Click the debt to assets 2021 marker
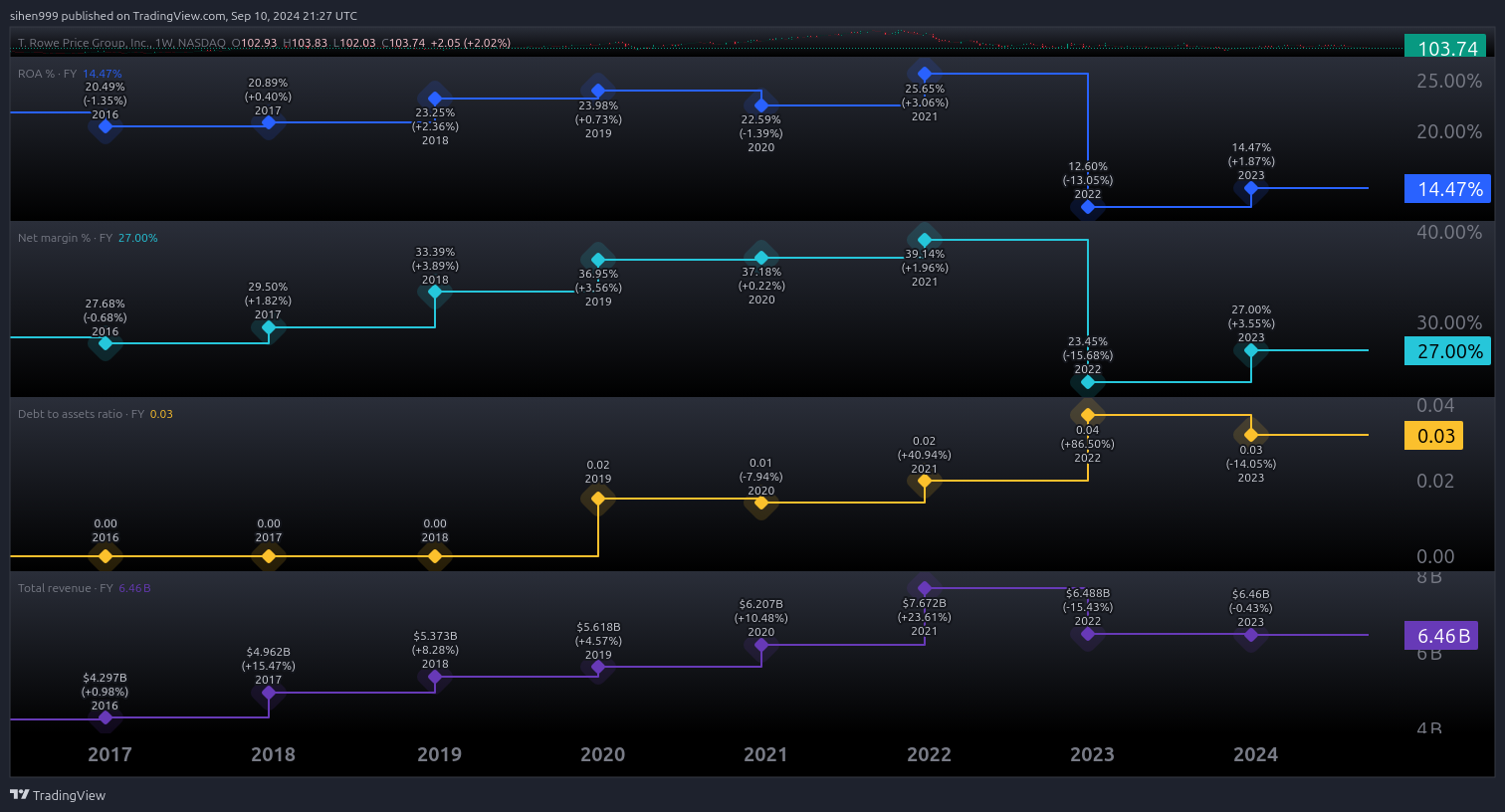This screenshot has width=1505, height=812. (925, 481)
